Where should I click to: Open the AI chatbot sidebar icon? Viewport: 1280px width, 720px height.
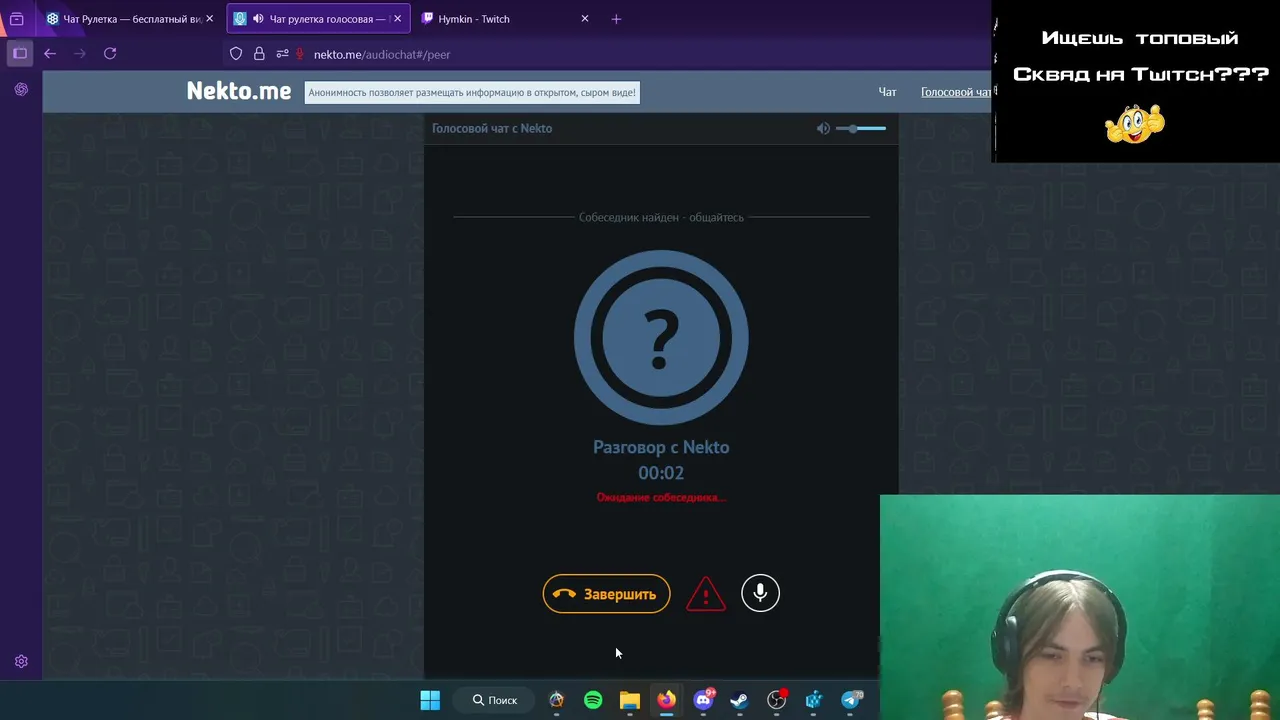click(x=21, y=90)
